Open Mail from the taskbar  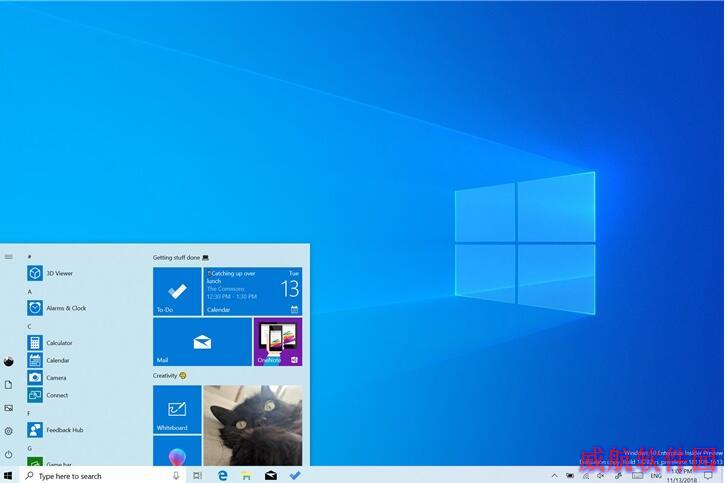(x=271, y=475)
